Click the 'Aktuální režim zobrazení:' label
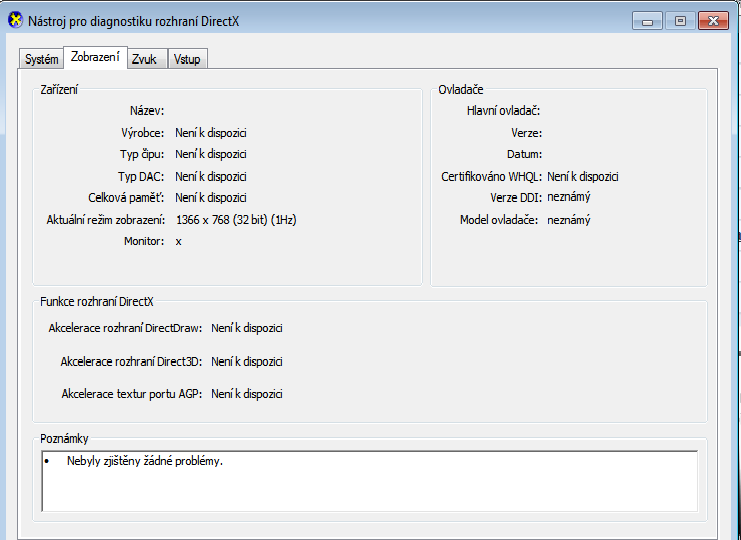This screenshot has height=540, width=741. (x=105, y=220)
